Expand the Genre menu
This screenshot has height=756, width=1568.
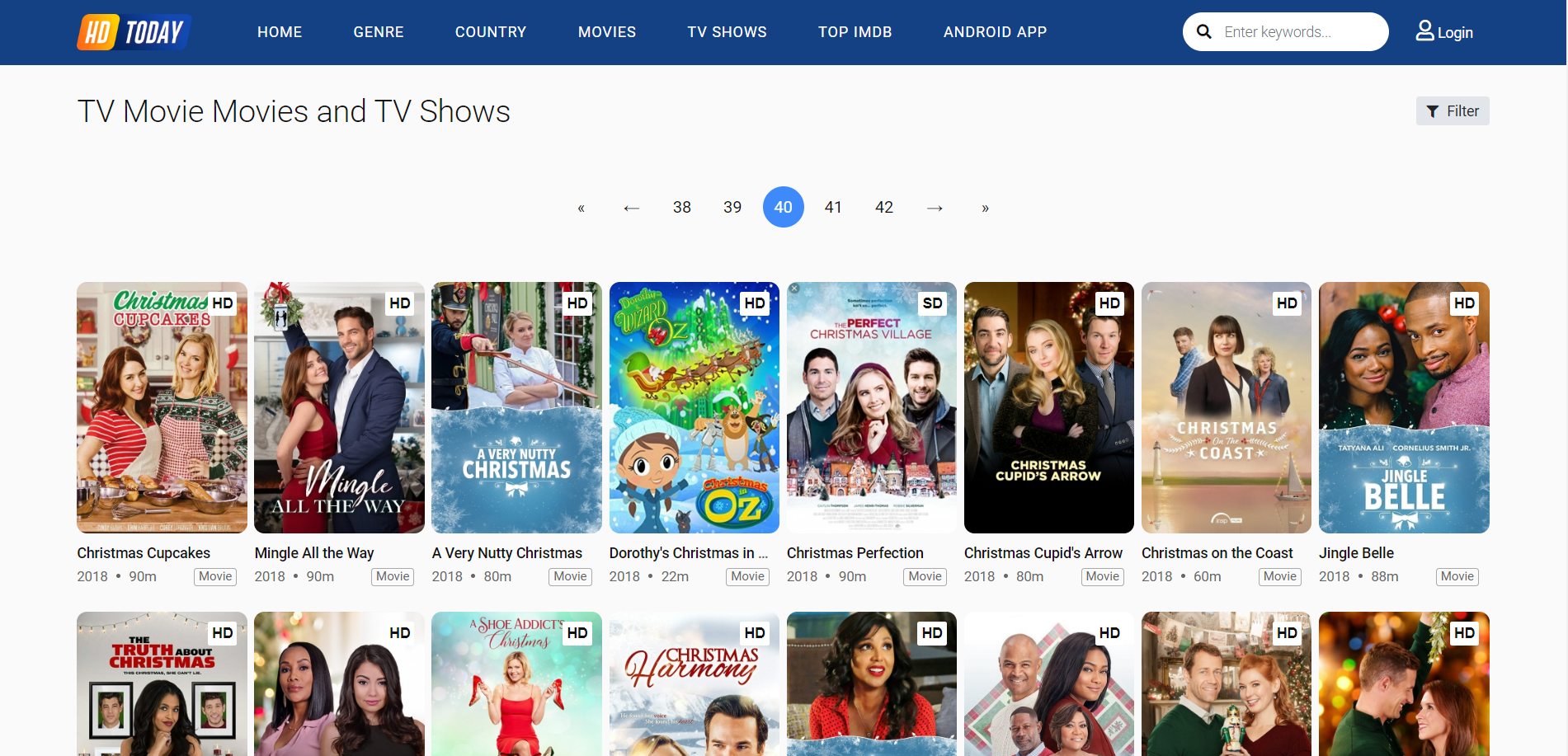(x=379, y=32)
